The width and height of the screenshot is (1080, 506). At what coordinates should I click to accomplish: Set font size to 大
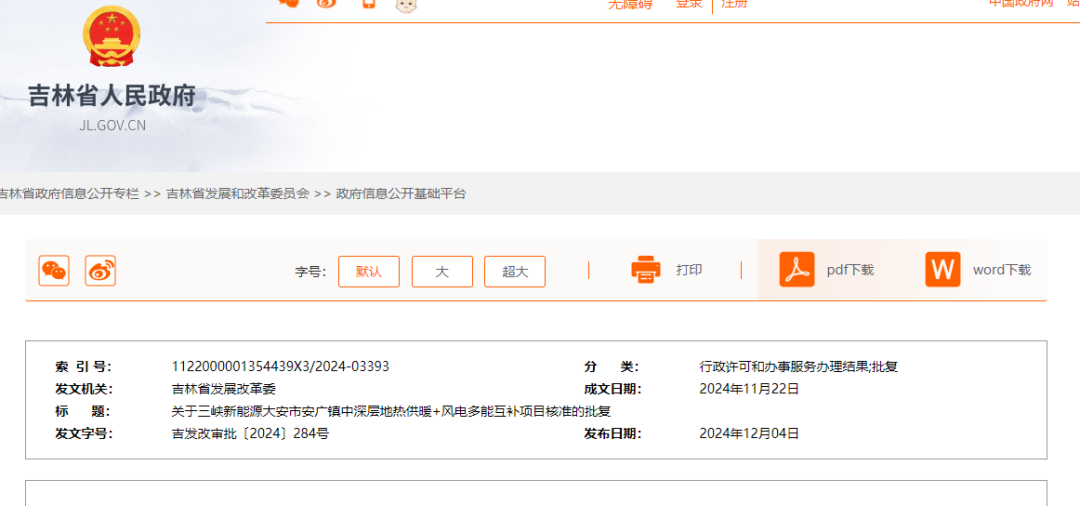[x=442, y=272]
